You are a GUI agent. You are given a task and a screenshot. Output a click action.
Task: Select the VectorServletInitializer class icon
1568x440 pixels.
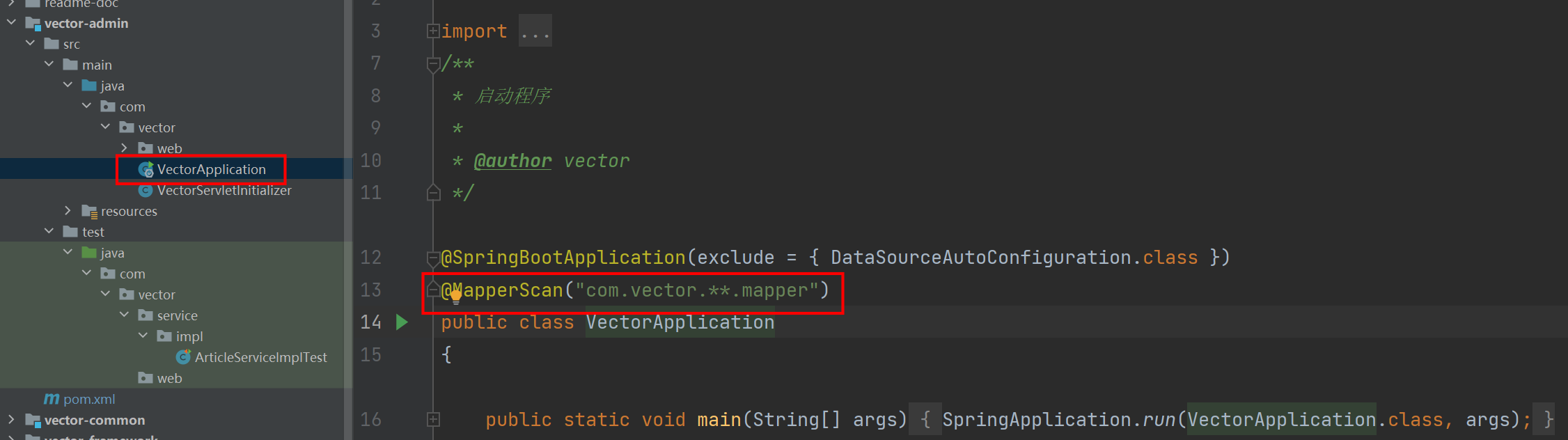tap(146, 190)
